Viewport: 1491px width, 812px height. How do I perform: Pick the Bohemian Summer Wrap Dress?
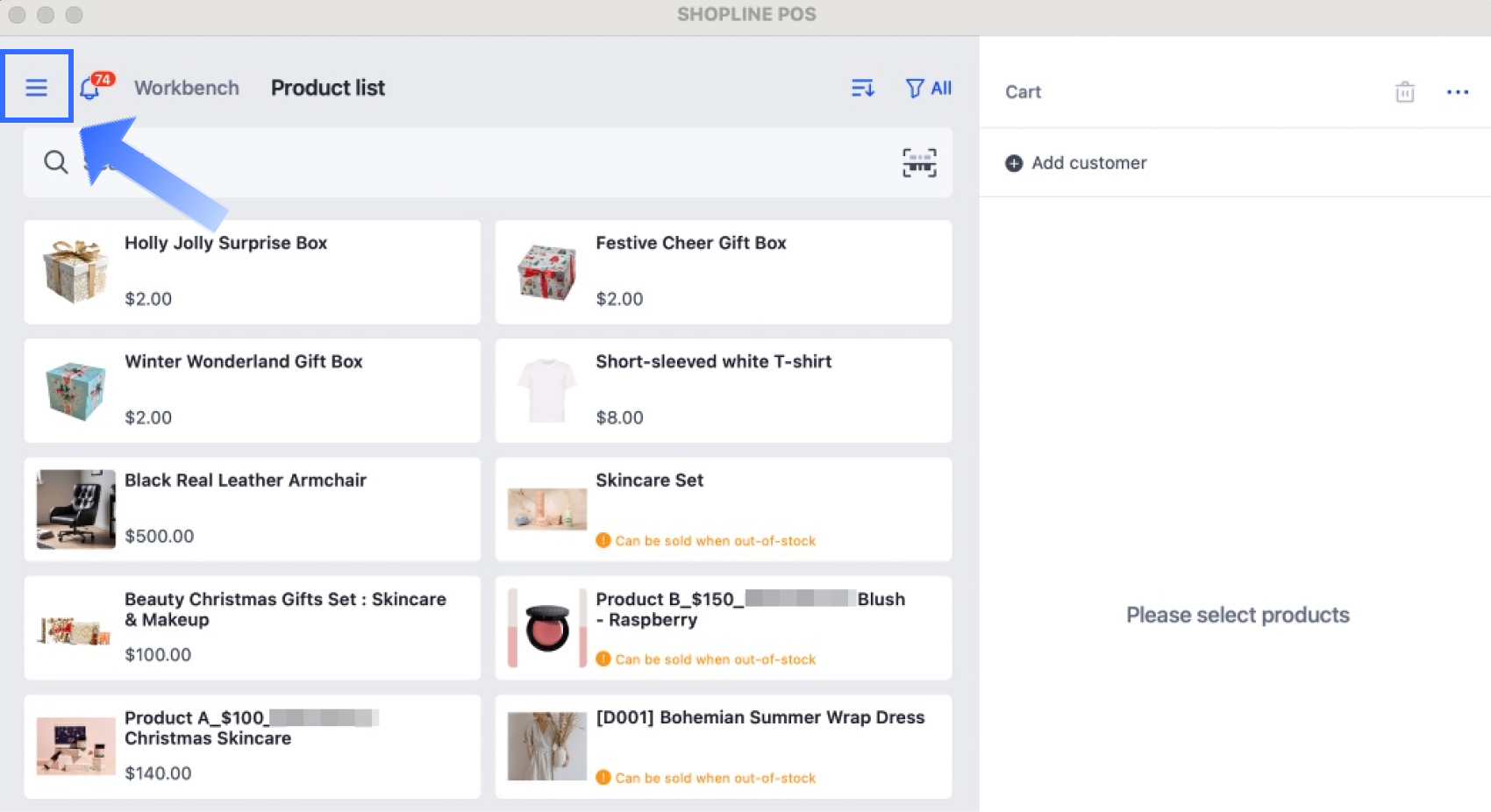click(723, 746)
